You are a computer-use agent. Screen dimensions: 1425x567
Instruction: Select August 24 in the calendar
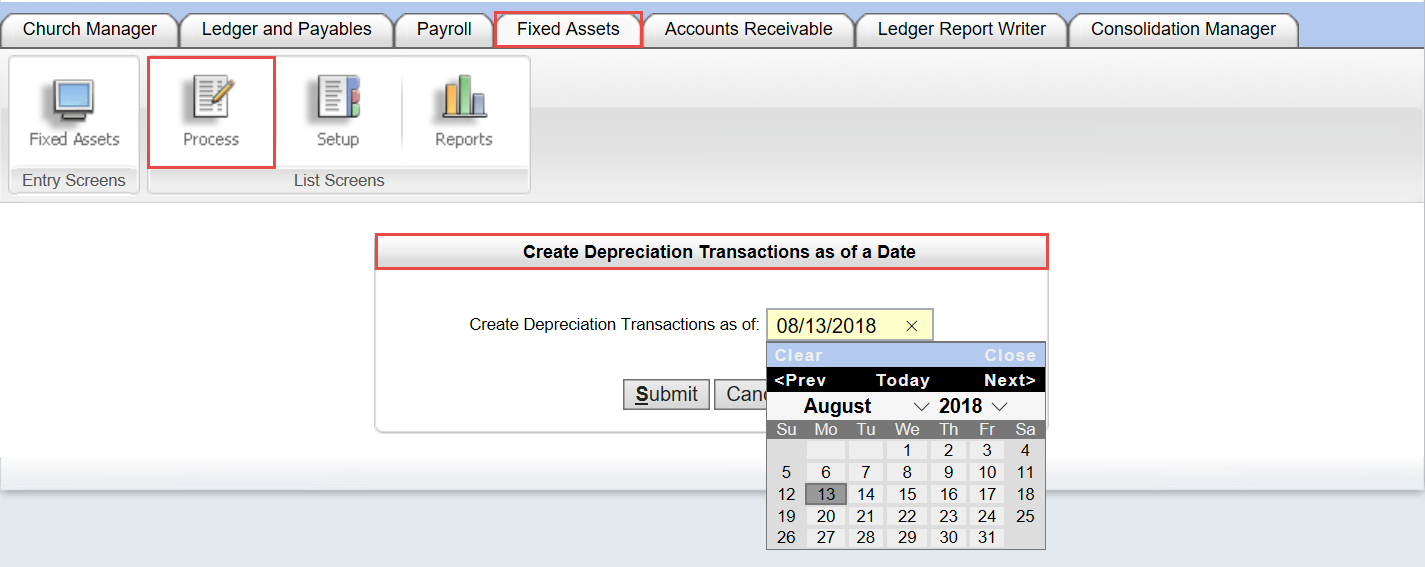pos(987,517)
